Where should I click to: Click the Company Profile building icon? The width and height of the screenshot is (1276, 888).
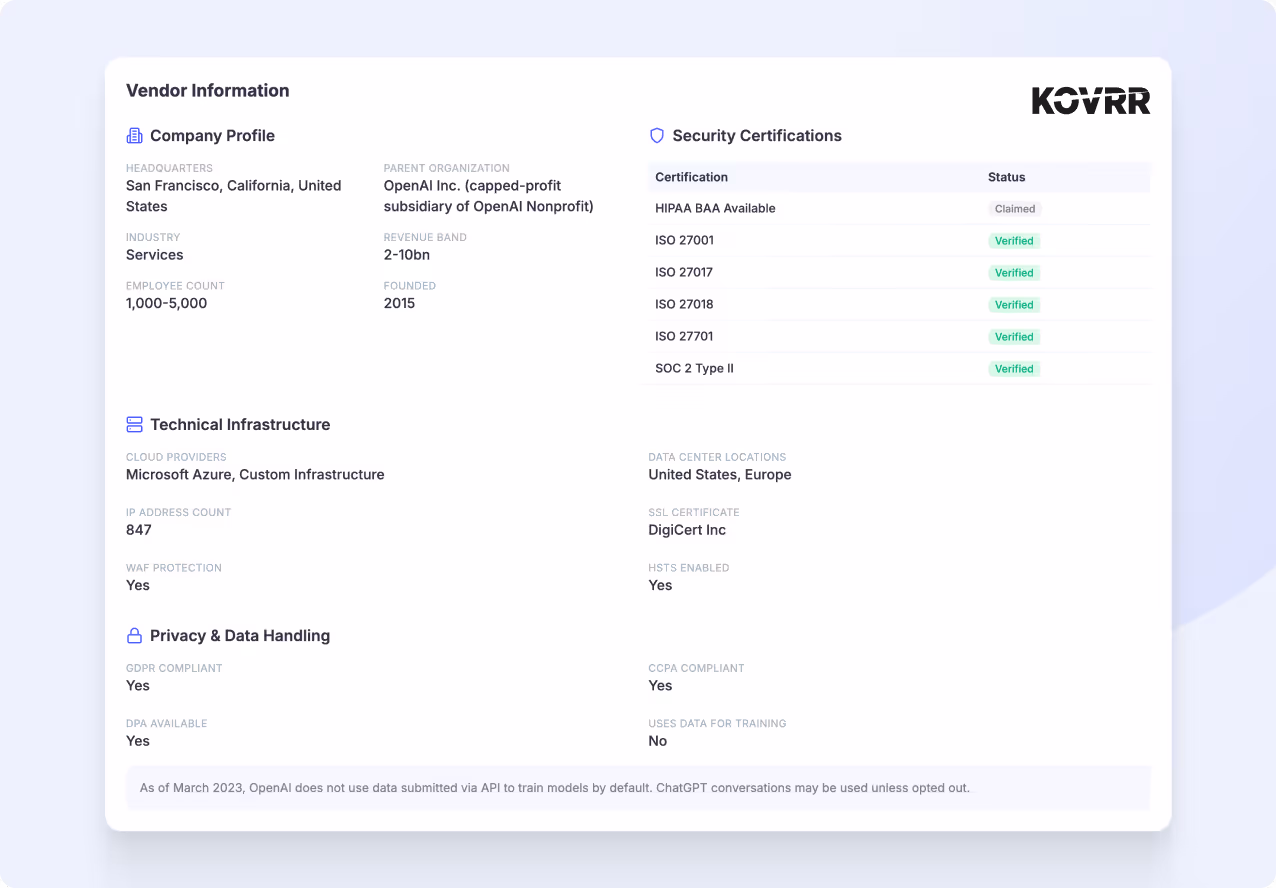click(x=134, y=135)
